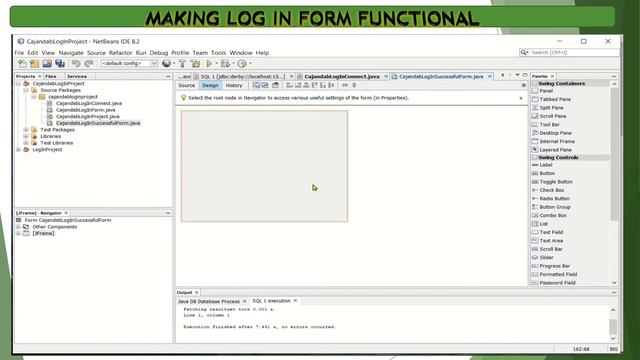
Task: Switch to Source view
Action: [x=187, y=85]
